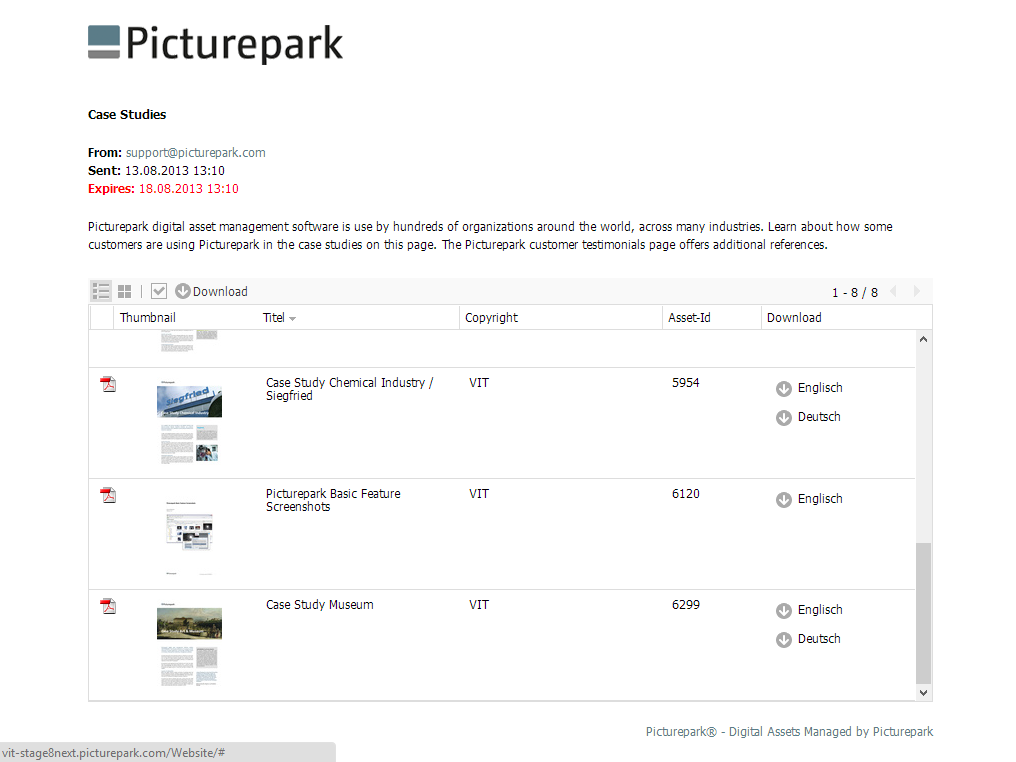Click the asset list scrollbar thumb

923,613
